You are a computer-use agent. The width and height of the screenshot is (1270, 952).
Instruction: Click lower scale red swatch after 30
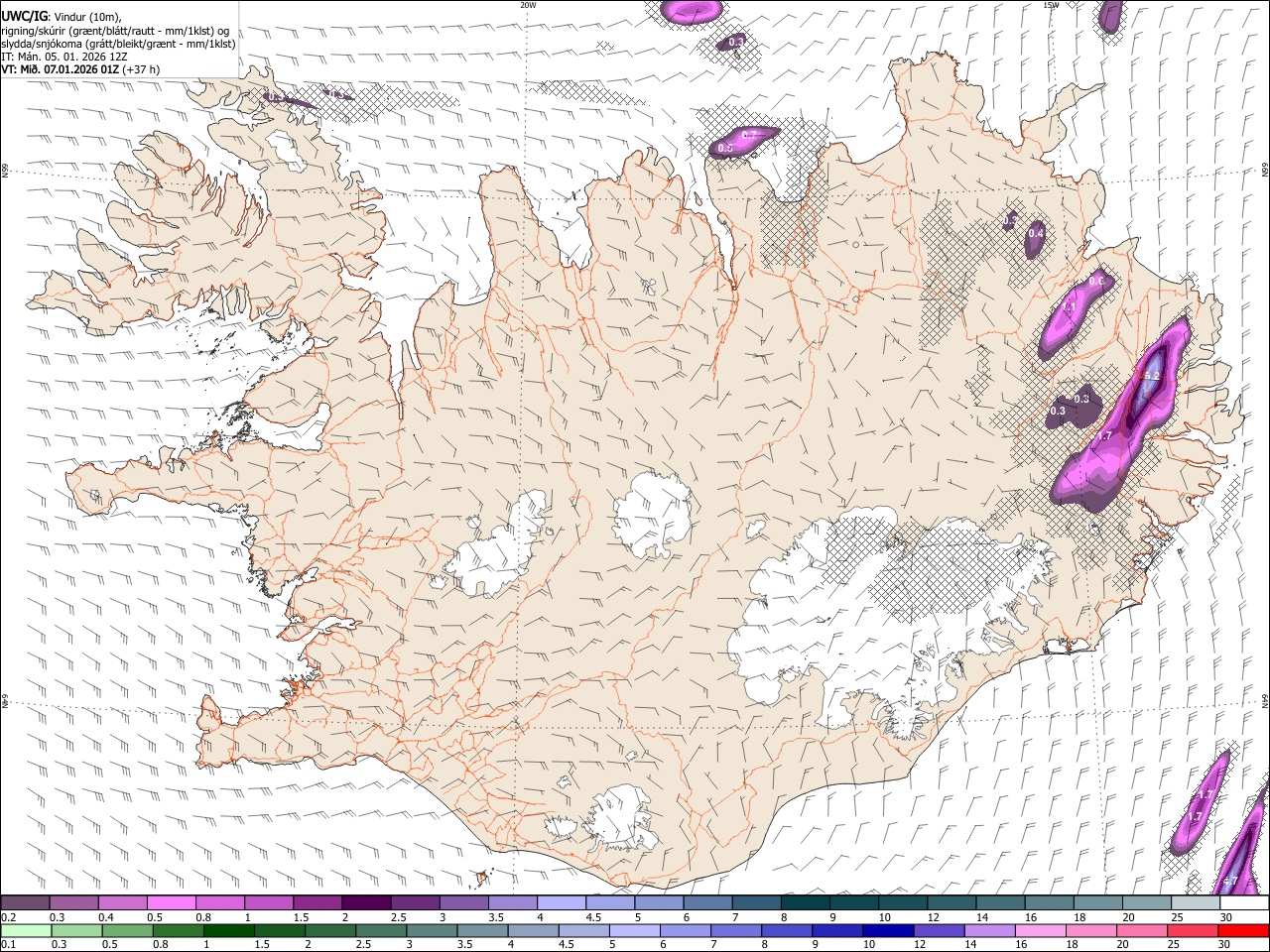1242,930
